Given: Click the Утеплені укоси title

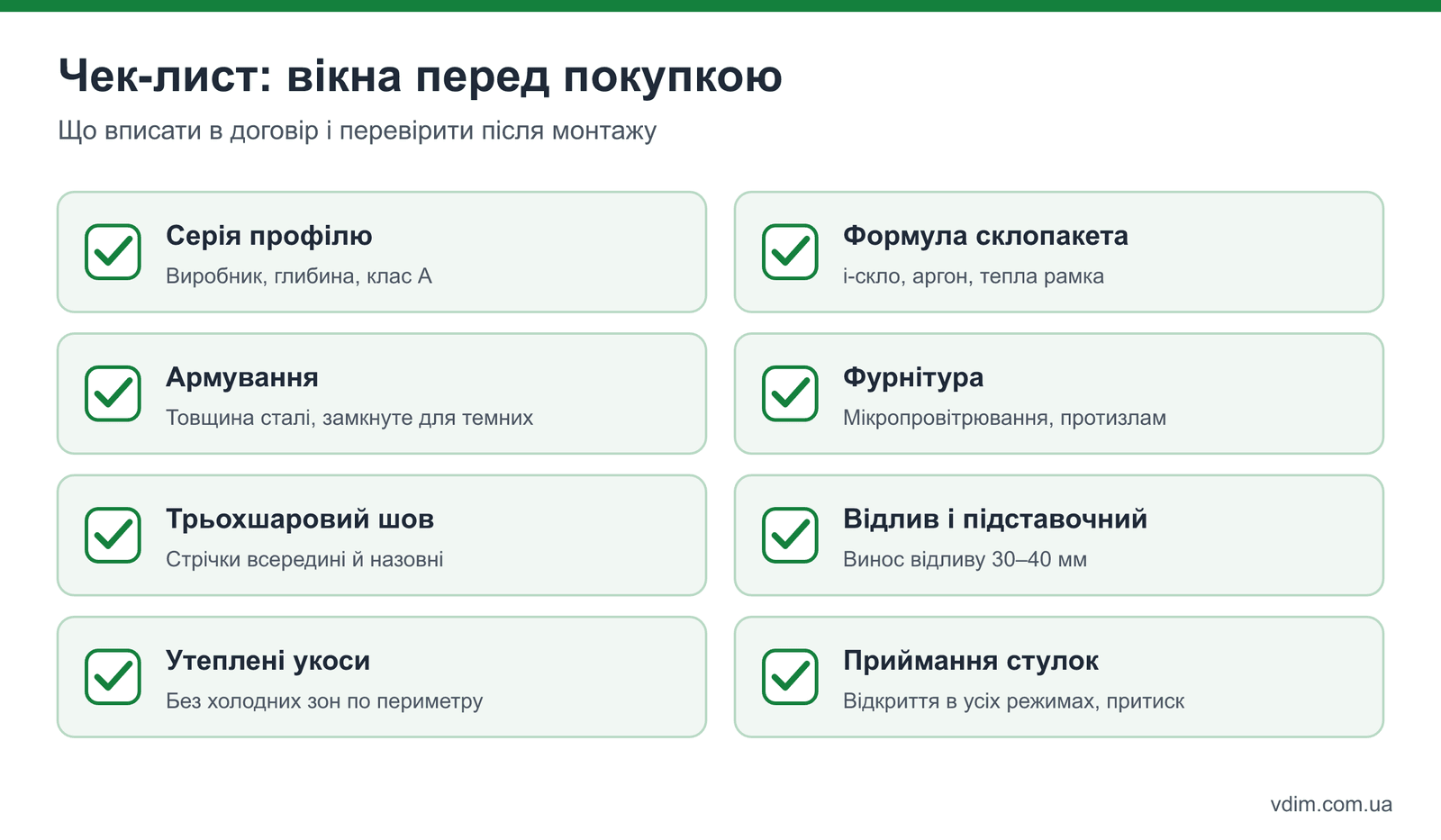Looking at the screenshot, I should (268, 661).
